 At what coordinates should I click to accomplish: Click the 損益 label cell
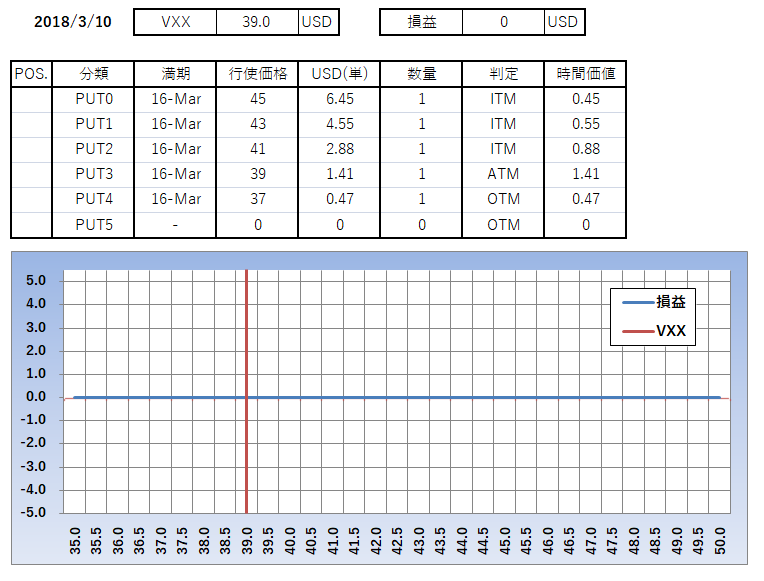421,22
